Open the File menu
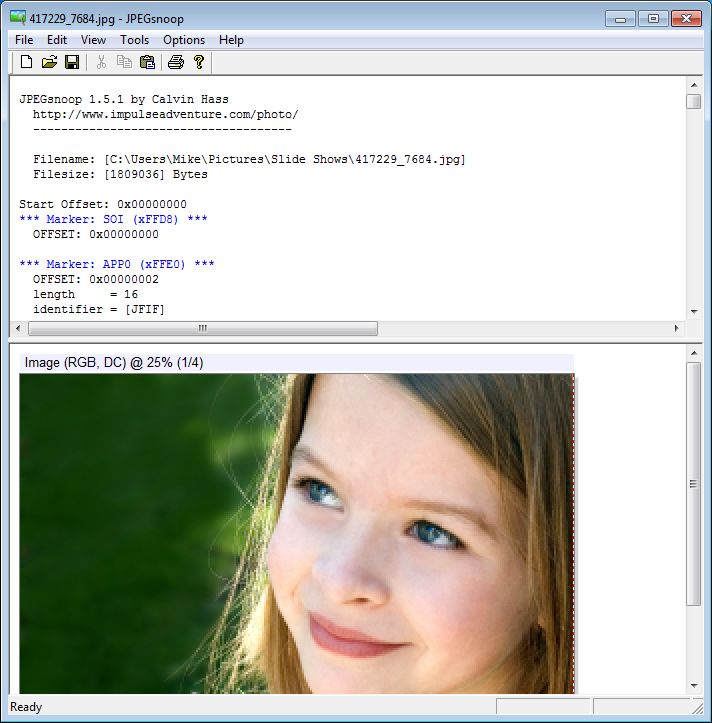 pos(24,40)
